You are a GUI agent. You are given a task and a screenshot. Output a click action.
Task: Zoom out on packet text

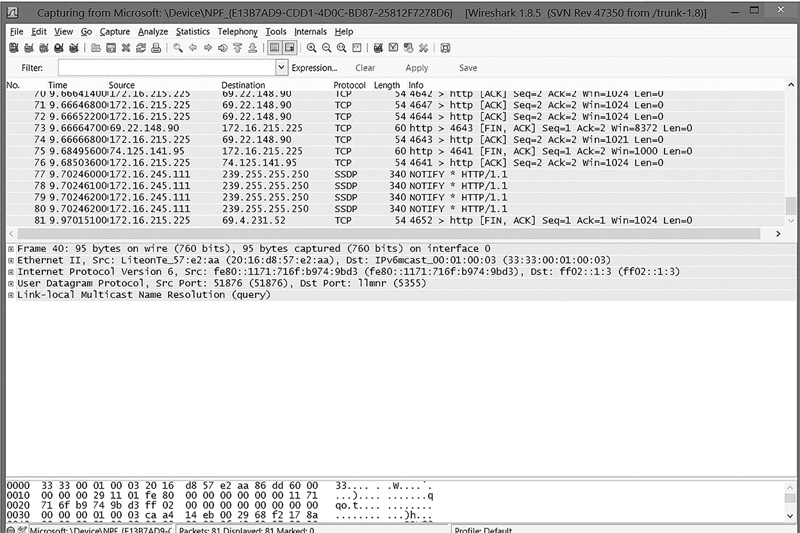pos(327,48)
